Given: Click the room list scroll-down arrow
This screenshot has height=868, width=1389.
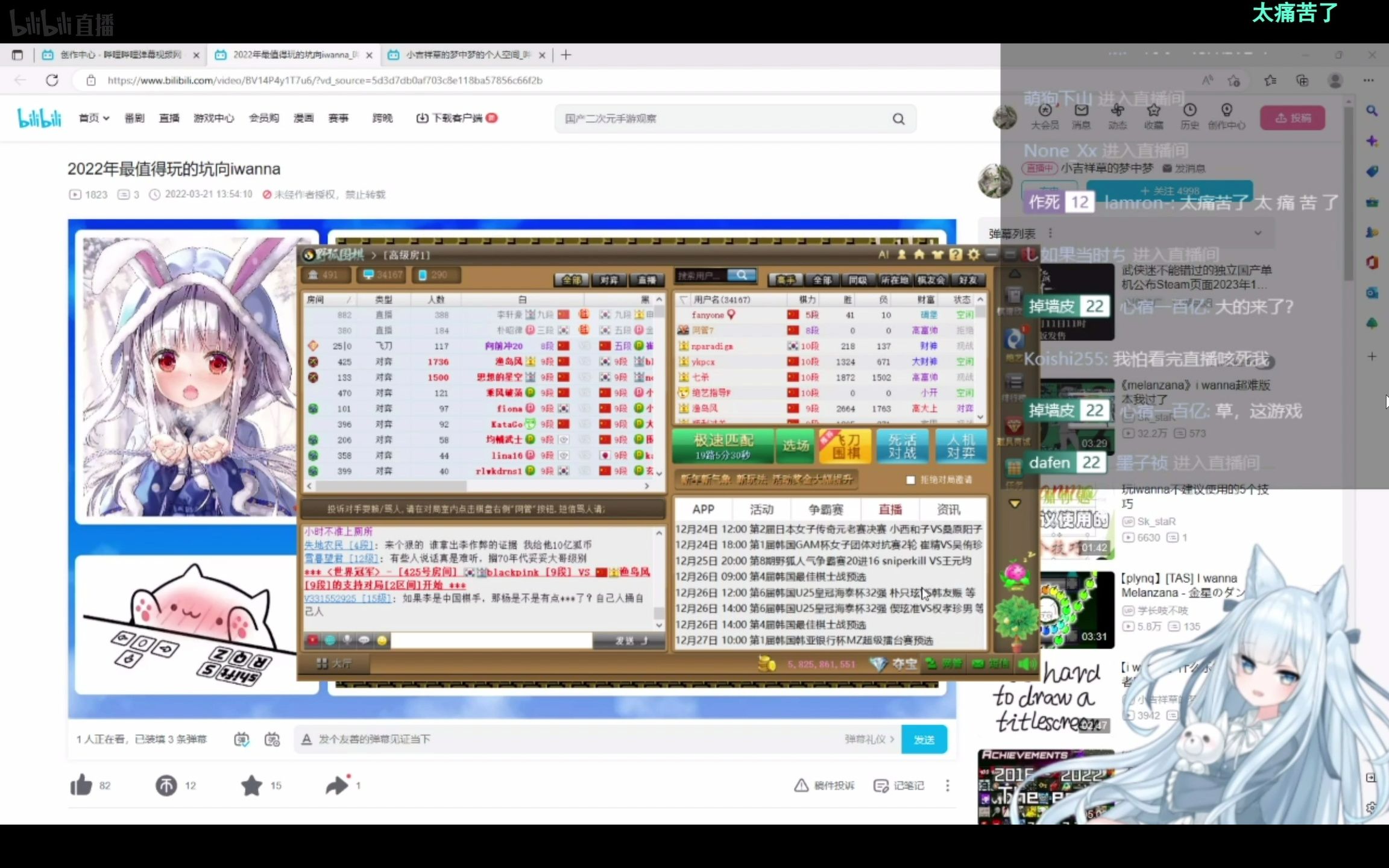Looking at the screenshot, I should coord(659,474).
